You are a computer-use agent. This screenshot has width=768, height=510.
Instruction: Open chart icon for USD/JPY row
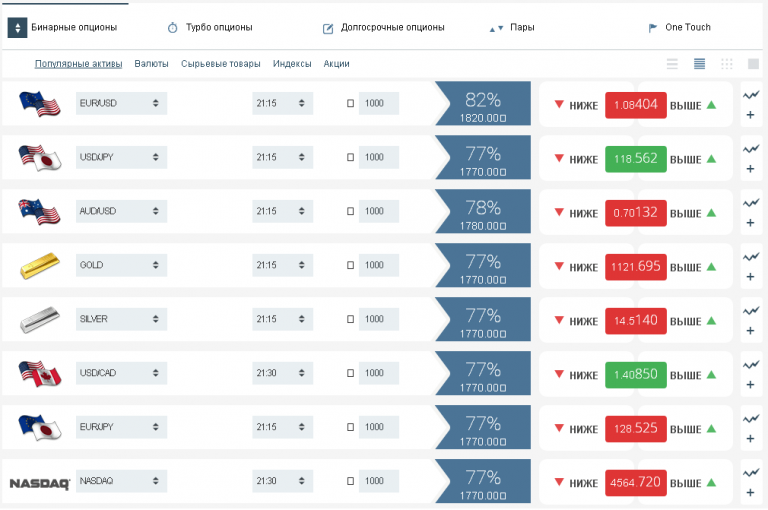click(750, 149)
